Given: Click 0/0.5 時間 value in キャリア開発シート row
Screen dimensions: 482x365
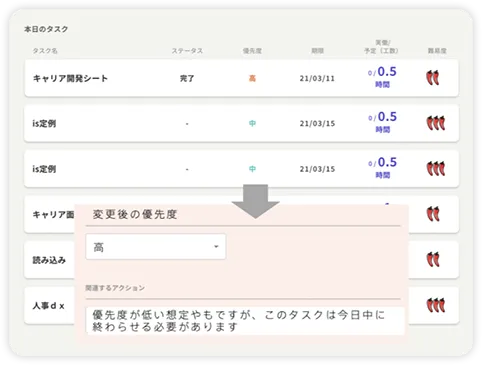Looking at the screenshot, I should coord(382,77).
